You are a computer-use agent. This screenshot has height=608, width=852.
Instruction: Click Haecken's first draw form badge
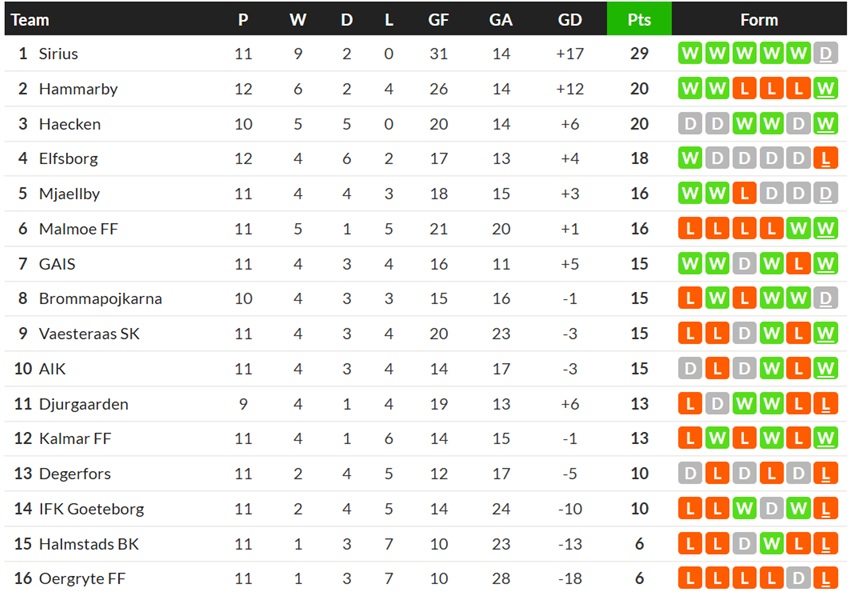coord(690,124)
